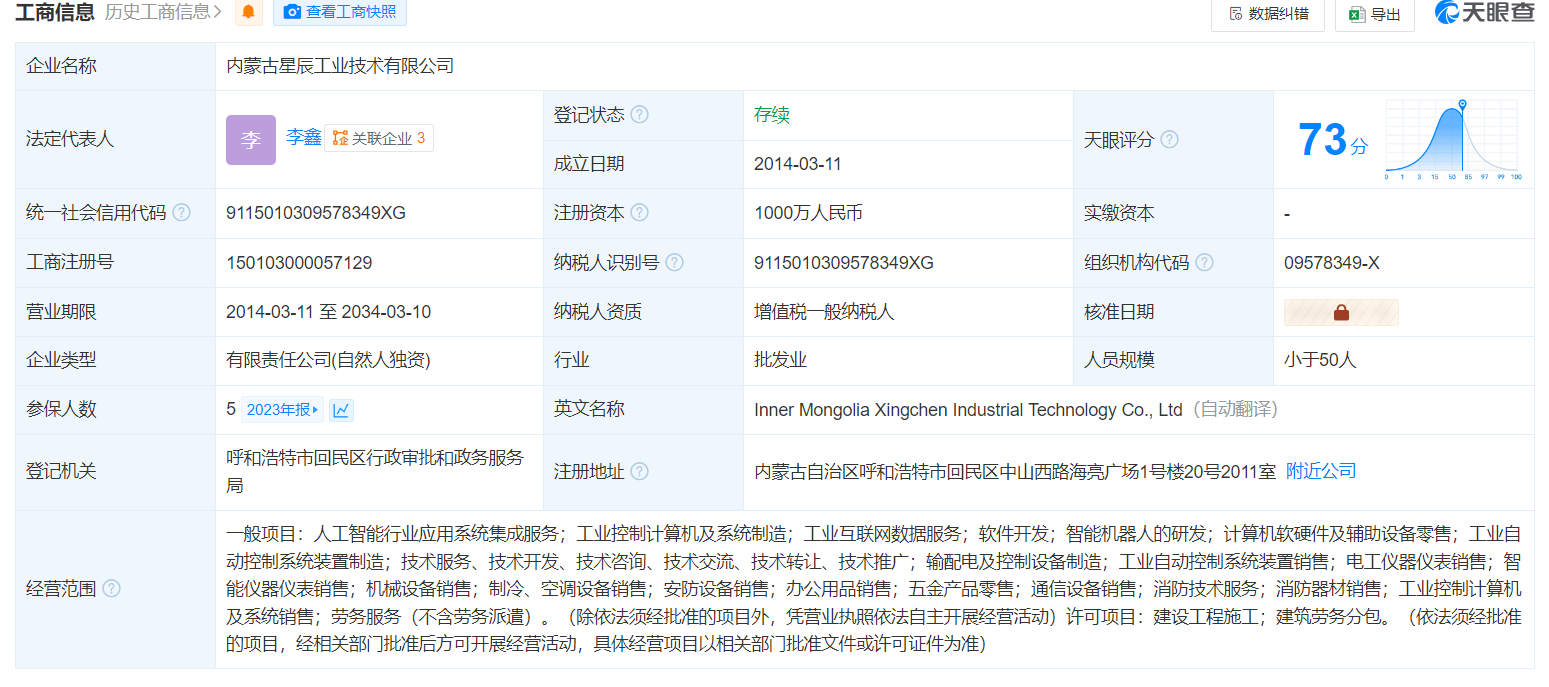Click 呼和浩特市回民区行政审批和政务服务局 authority text

pyautogui.click(x=375, y=471)
